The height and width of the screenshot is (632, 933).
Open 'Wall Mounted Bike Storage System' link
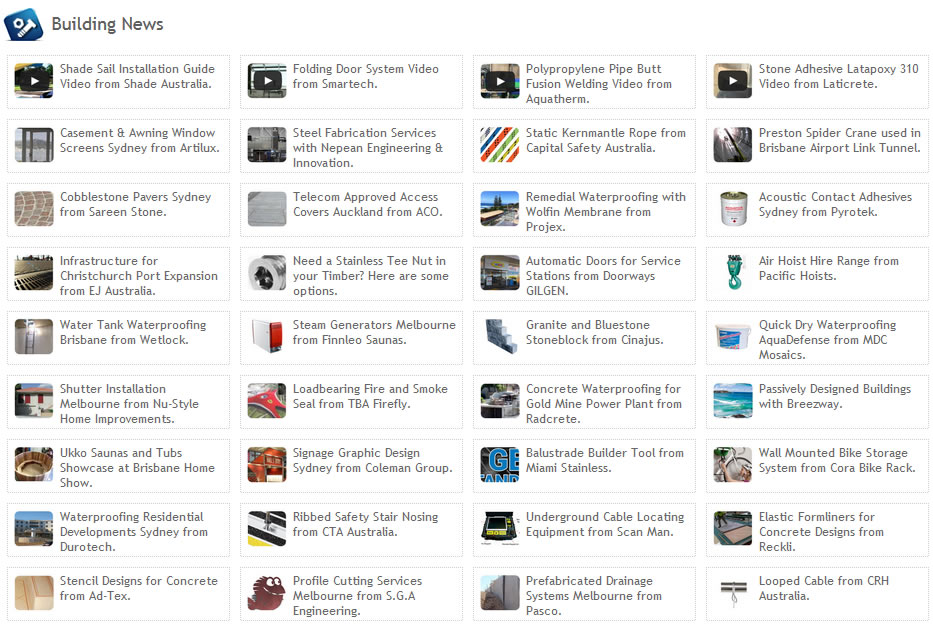[837, 460]
